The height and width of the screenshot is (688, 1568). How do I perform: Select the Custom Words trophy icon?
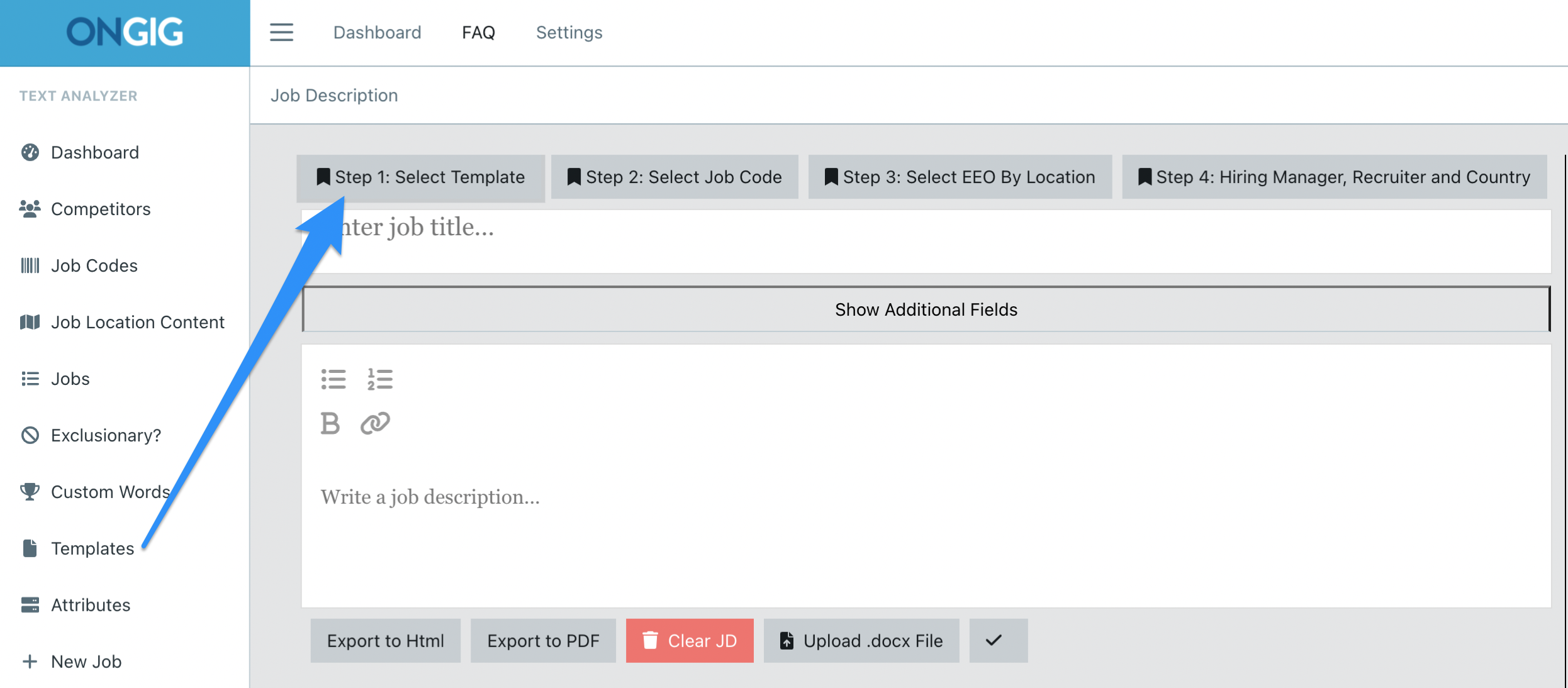[30, 491]
